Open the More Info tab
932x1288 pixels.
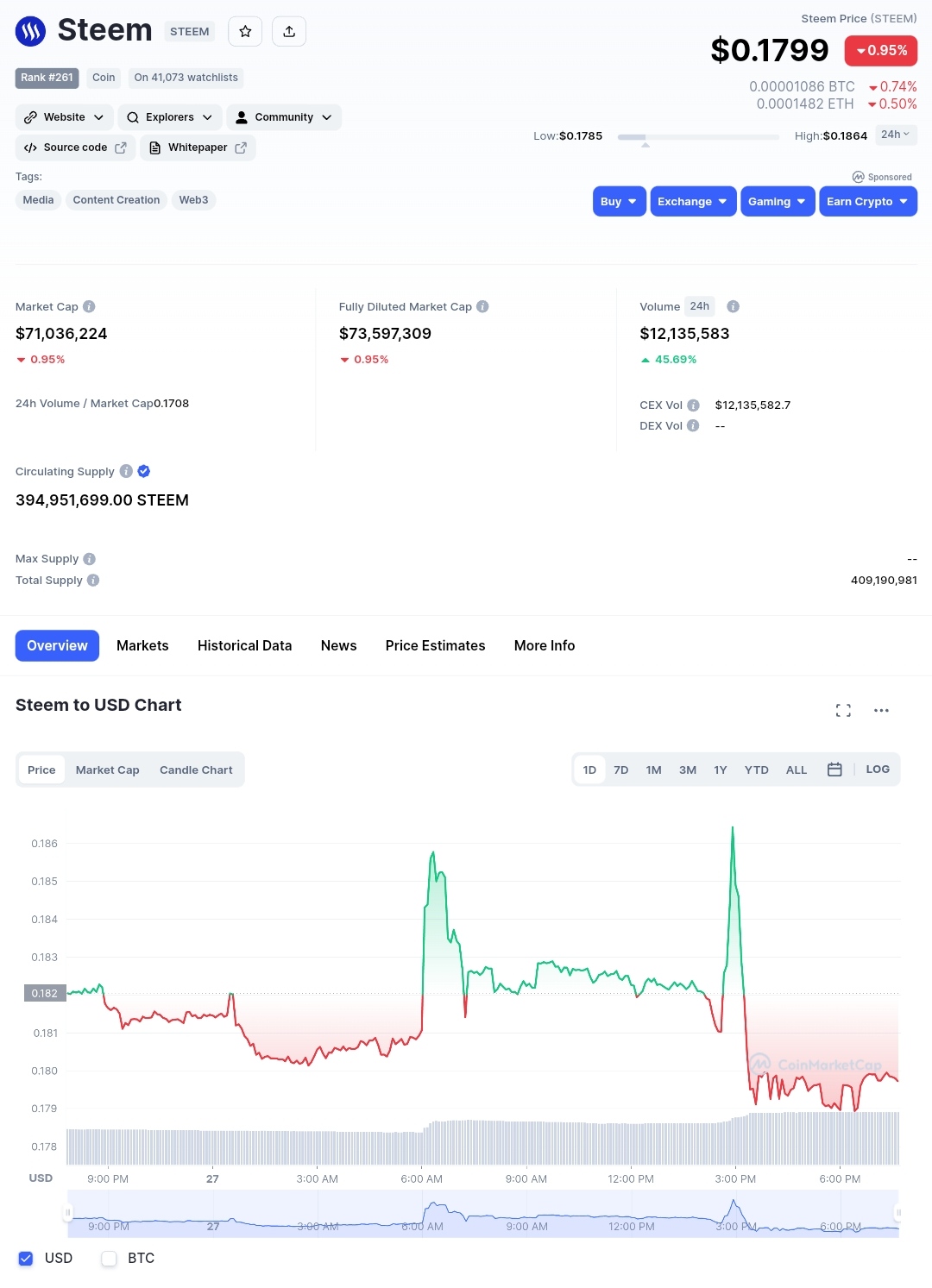(x=545, y=645)
